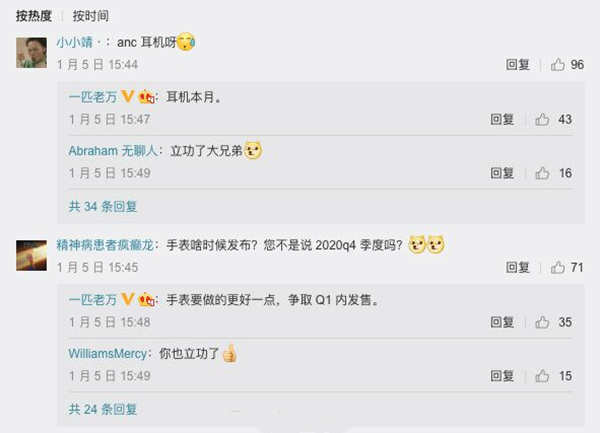Viewport: 600px width, 433px height.
Task: Open 精神病患者疯癫龙 username link
Action: pos(105,245)
